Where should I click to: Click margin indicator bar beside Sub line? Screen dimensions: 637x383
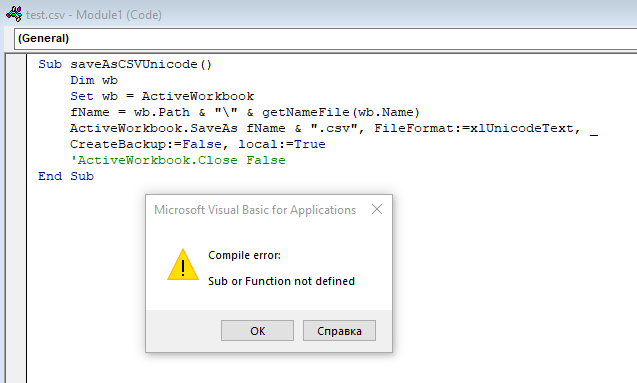click(x=16, y=64)
